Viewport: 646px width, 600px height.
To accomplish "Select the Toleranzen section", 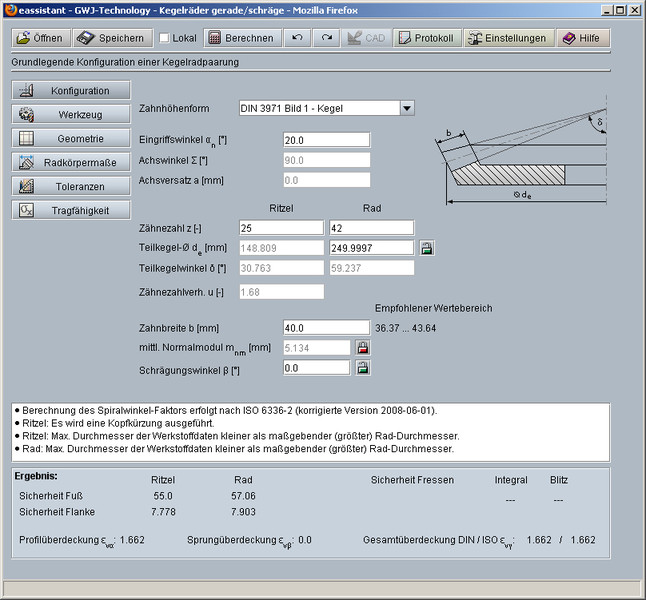I will 71,187.
